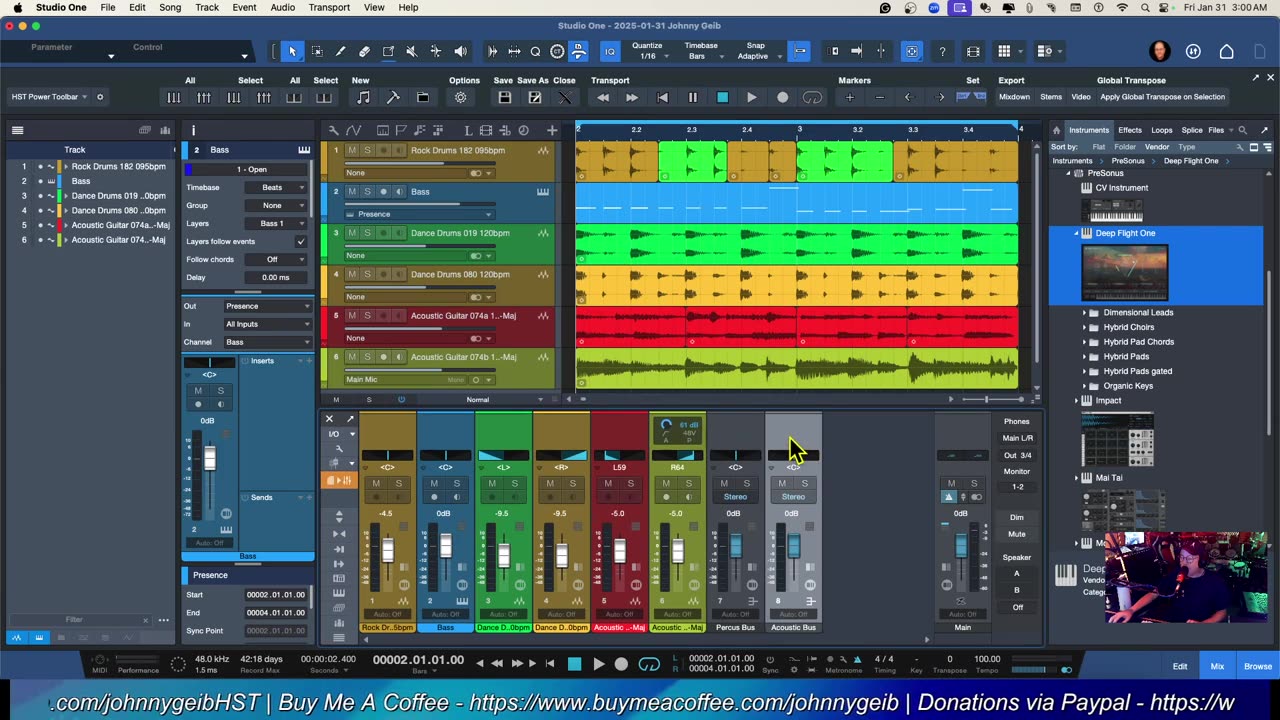This screenshot has width=1280, height=720.
Task: Toggle Dim in the monitor section
Action: coord(1016,517)
